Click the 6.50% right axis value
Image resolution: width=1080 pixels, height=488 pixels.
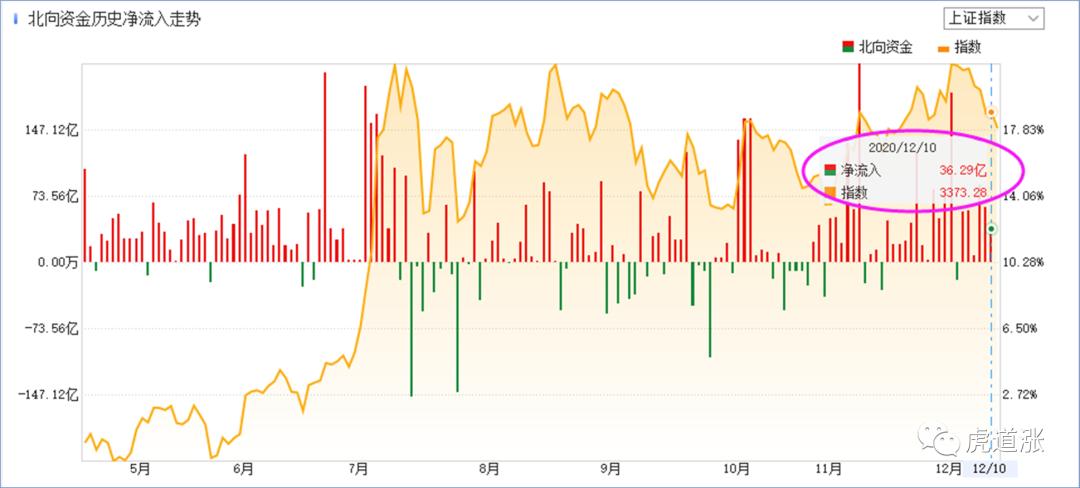(1021, 328)
